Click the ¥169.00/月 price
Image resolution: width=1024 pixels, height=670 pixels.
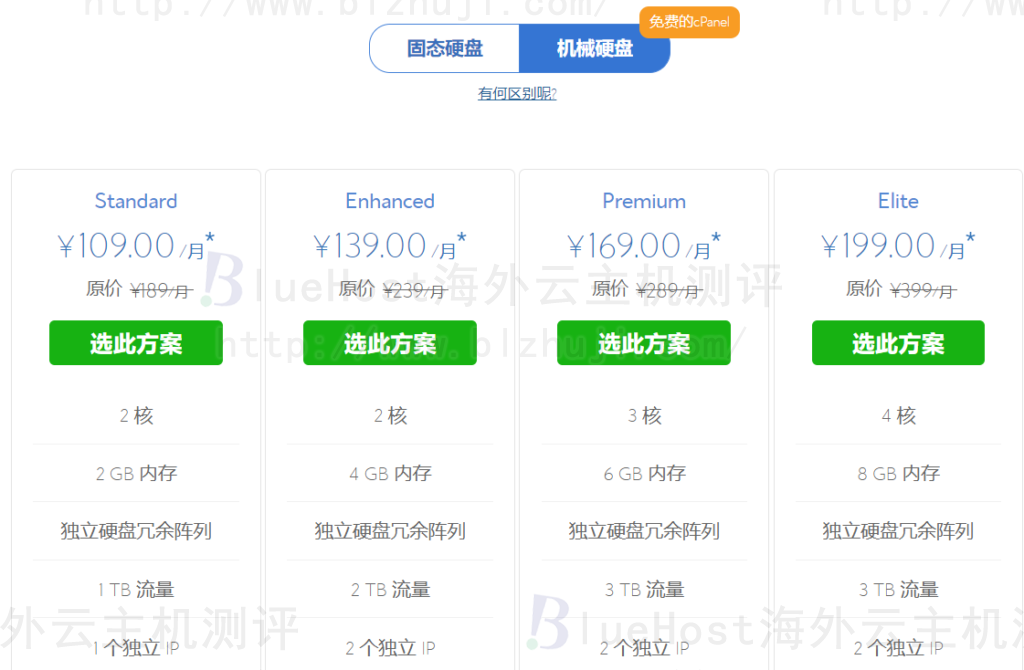pyautogui.click(x=644, y=246)
